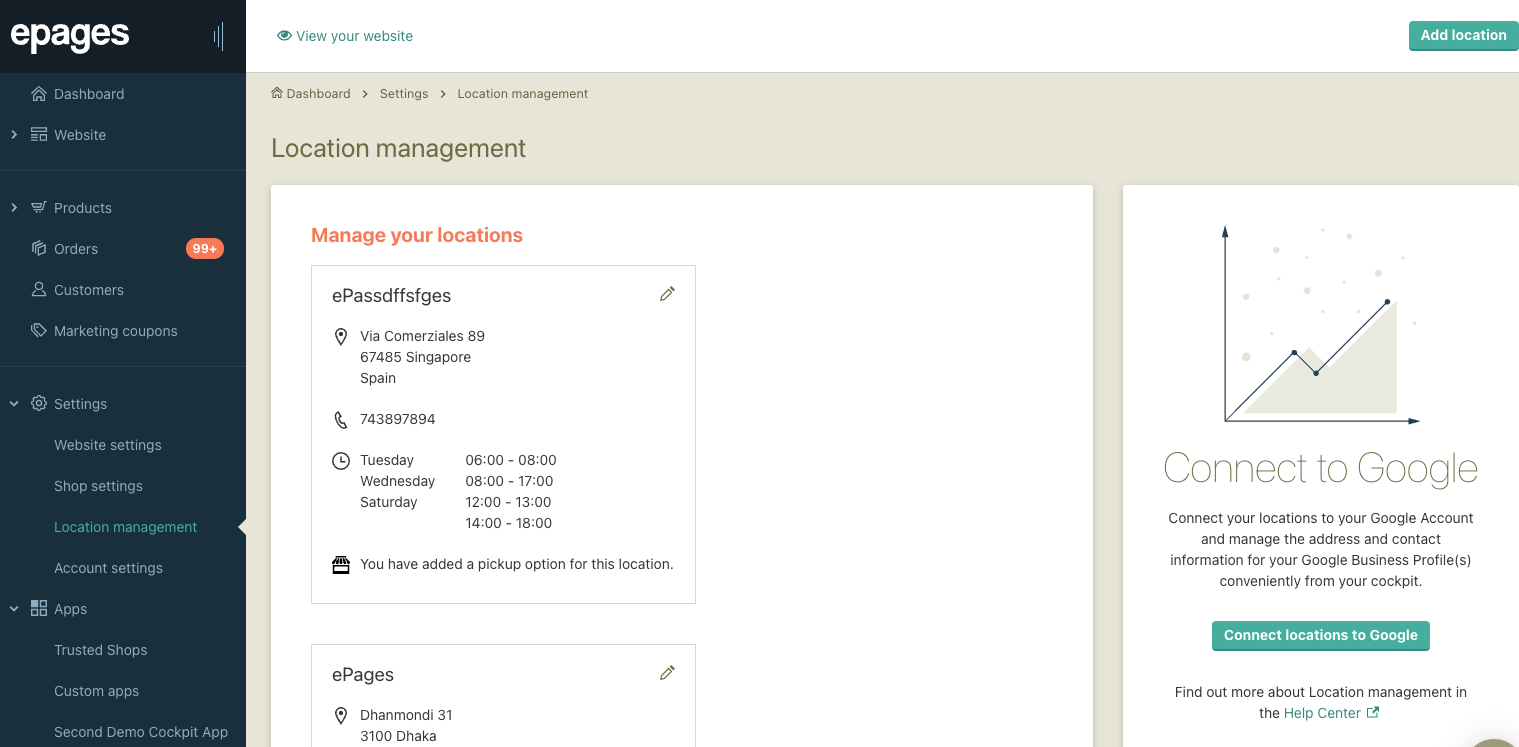The image size is (1519, 747).
Task: Click the pickup option notice text
Action: point(517,564)
